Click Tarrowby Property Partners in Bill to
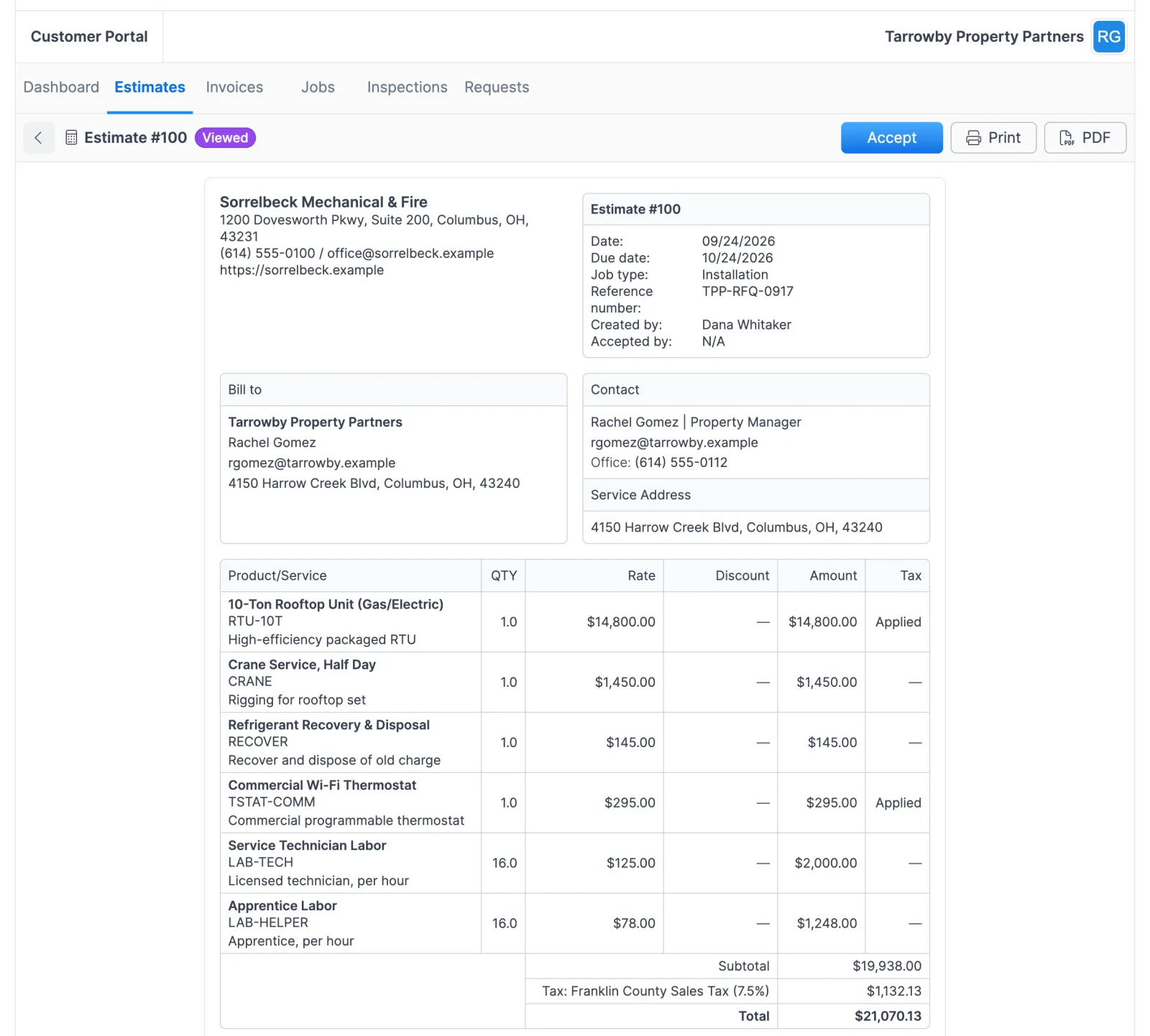This screenshot has width=1150, height=1036. (x=315, y=422)
